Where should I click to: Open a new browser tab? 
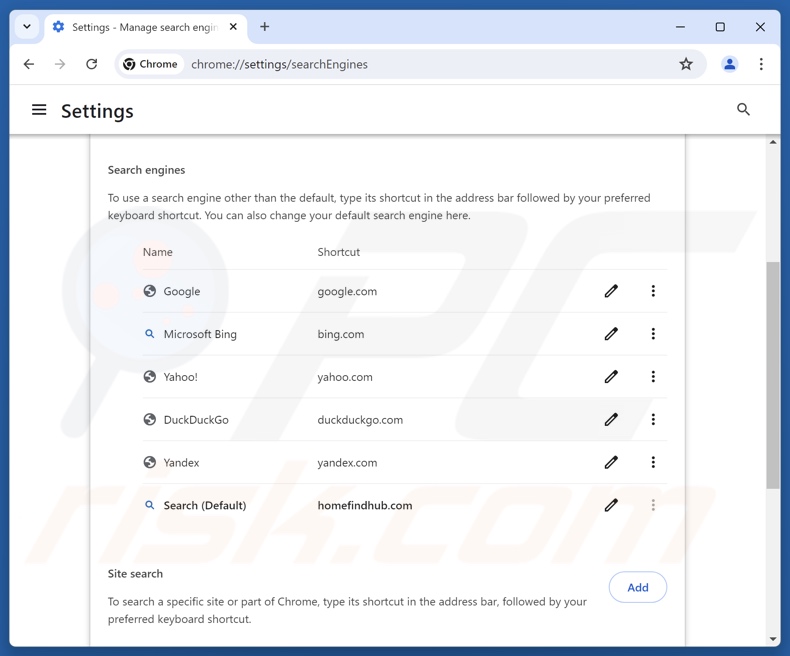265,27
